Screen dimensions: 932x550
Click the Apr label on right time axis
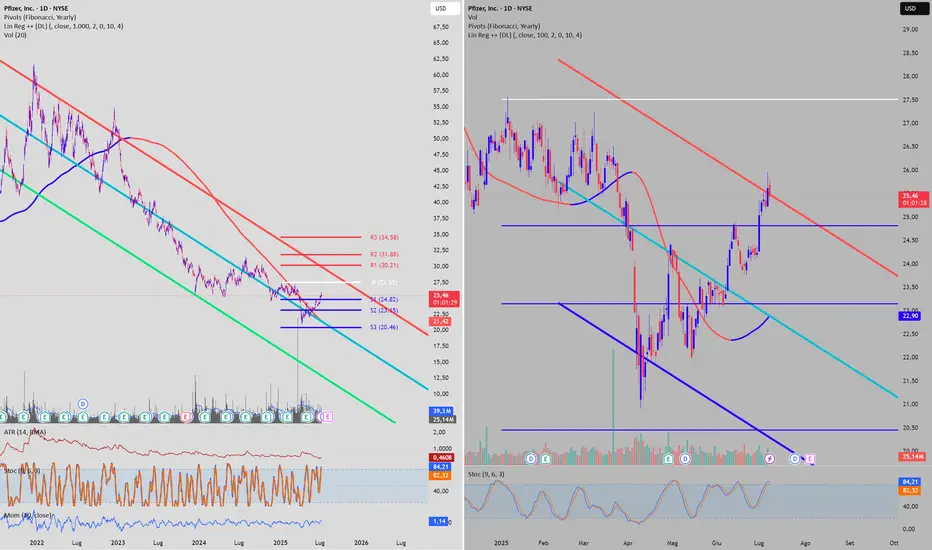coord(628,543)
